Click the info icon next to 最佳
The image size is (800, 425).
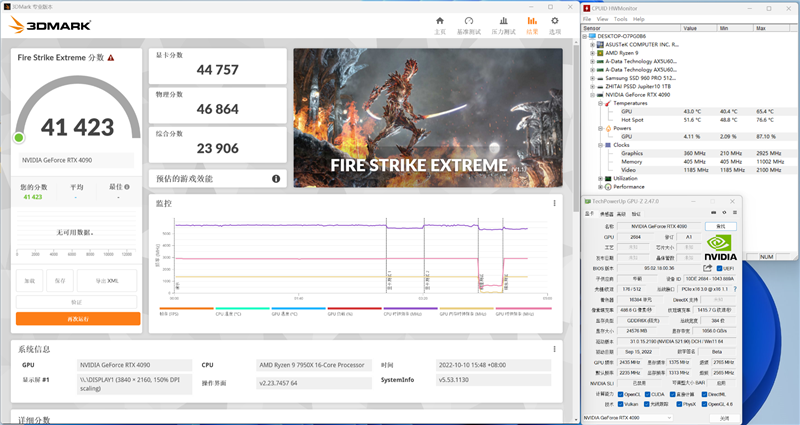click(x=127, y=187)
